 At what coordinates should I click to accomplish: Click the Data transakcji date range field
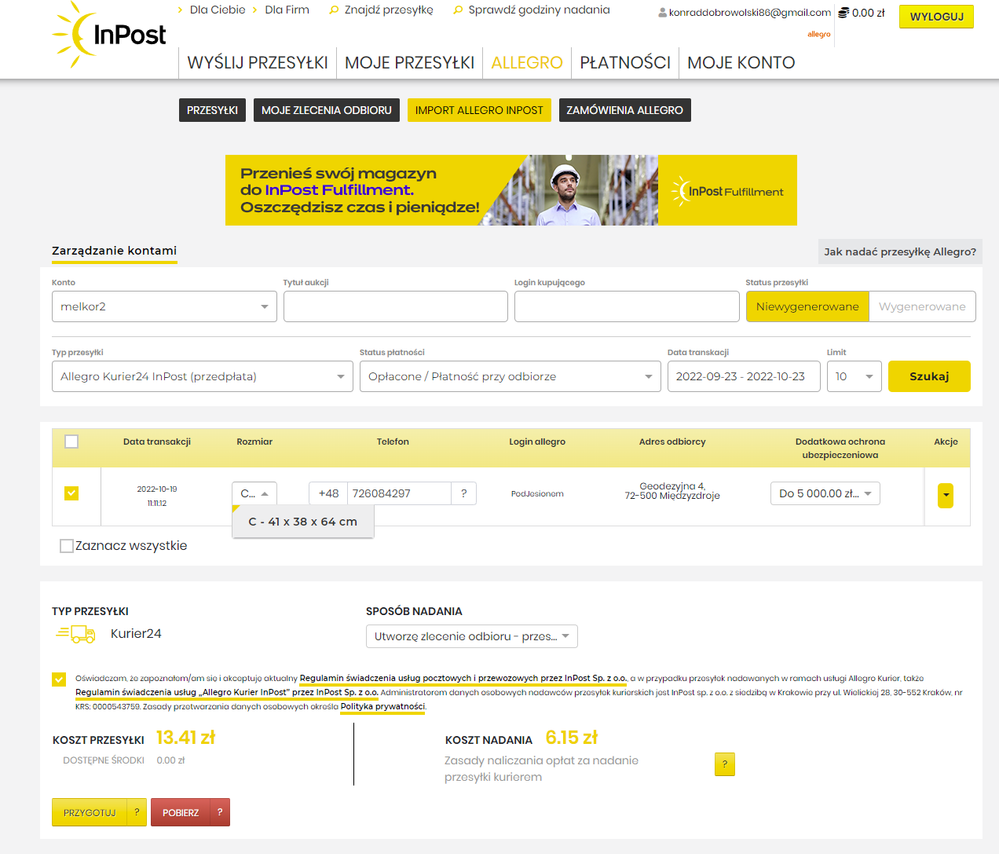coord(744,377)
